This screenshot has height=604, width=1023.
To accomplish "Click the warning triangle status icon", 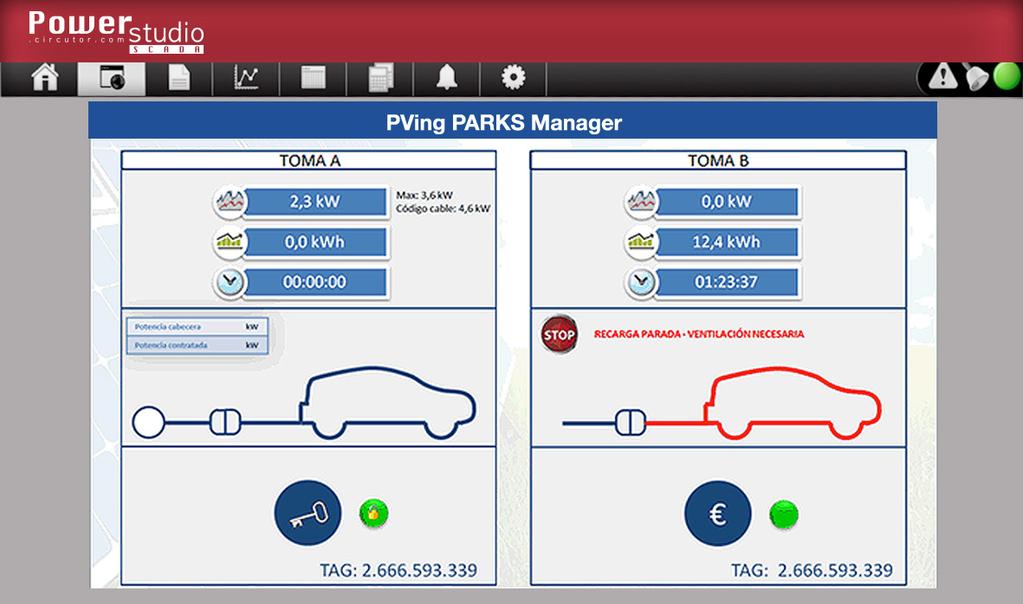I will tap(943, 77).
